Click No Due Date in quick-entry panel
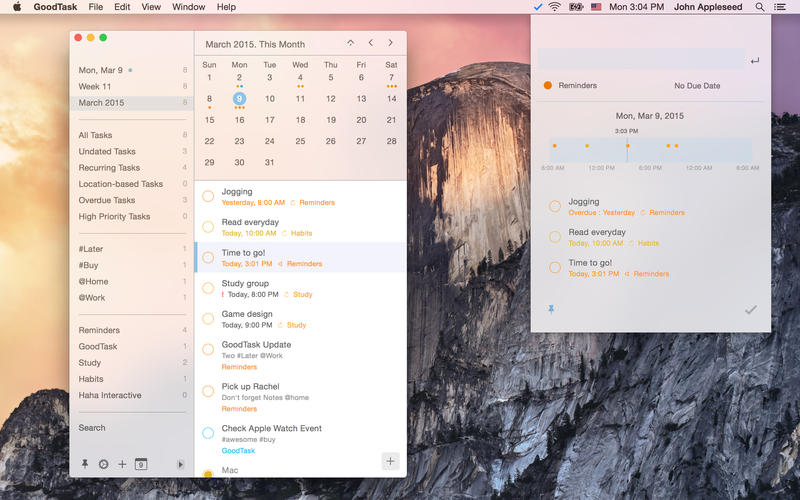 click(697, 86)
